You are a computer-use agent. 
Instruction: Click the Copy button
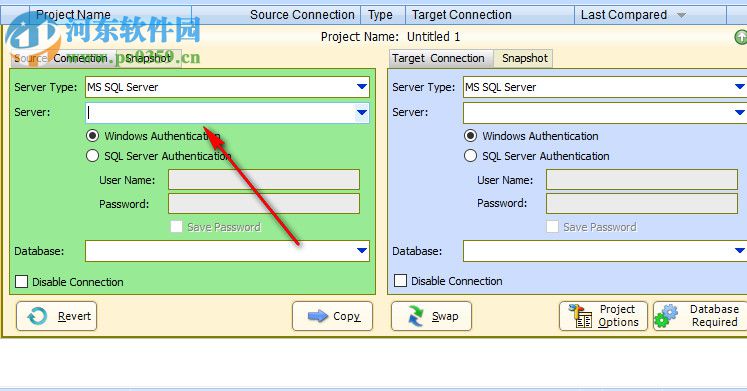(x=333, y=316)
